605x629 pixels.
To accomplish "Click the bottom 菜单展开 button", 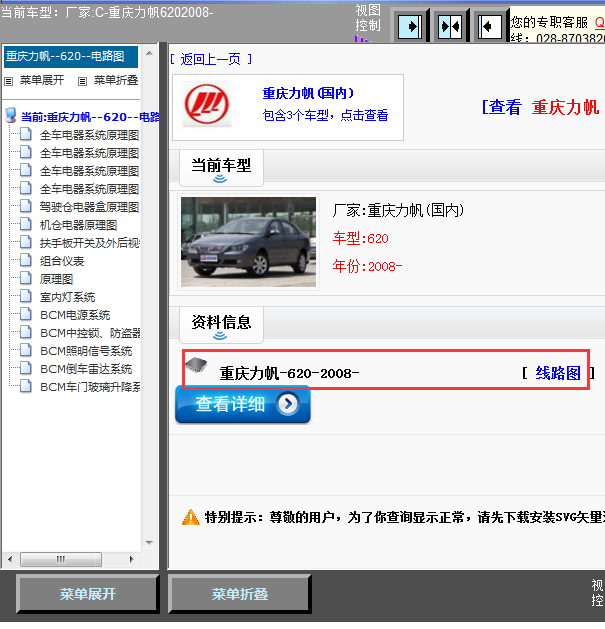I will click(x=87, y=594).
